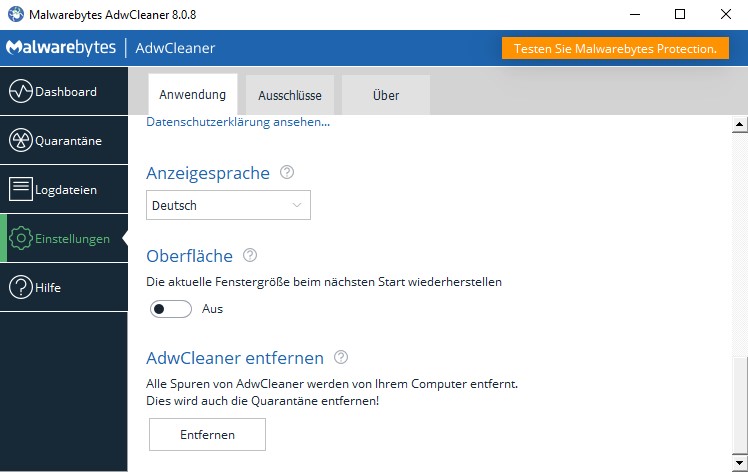This screenshot has width=748, height=472.
Task: Click help icon beside Anzeigesprache
Action: 288,172
